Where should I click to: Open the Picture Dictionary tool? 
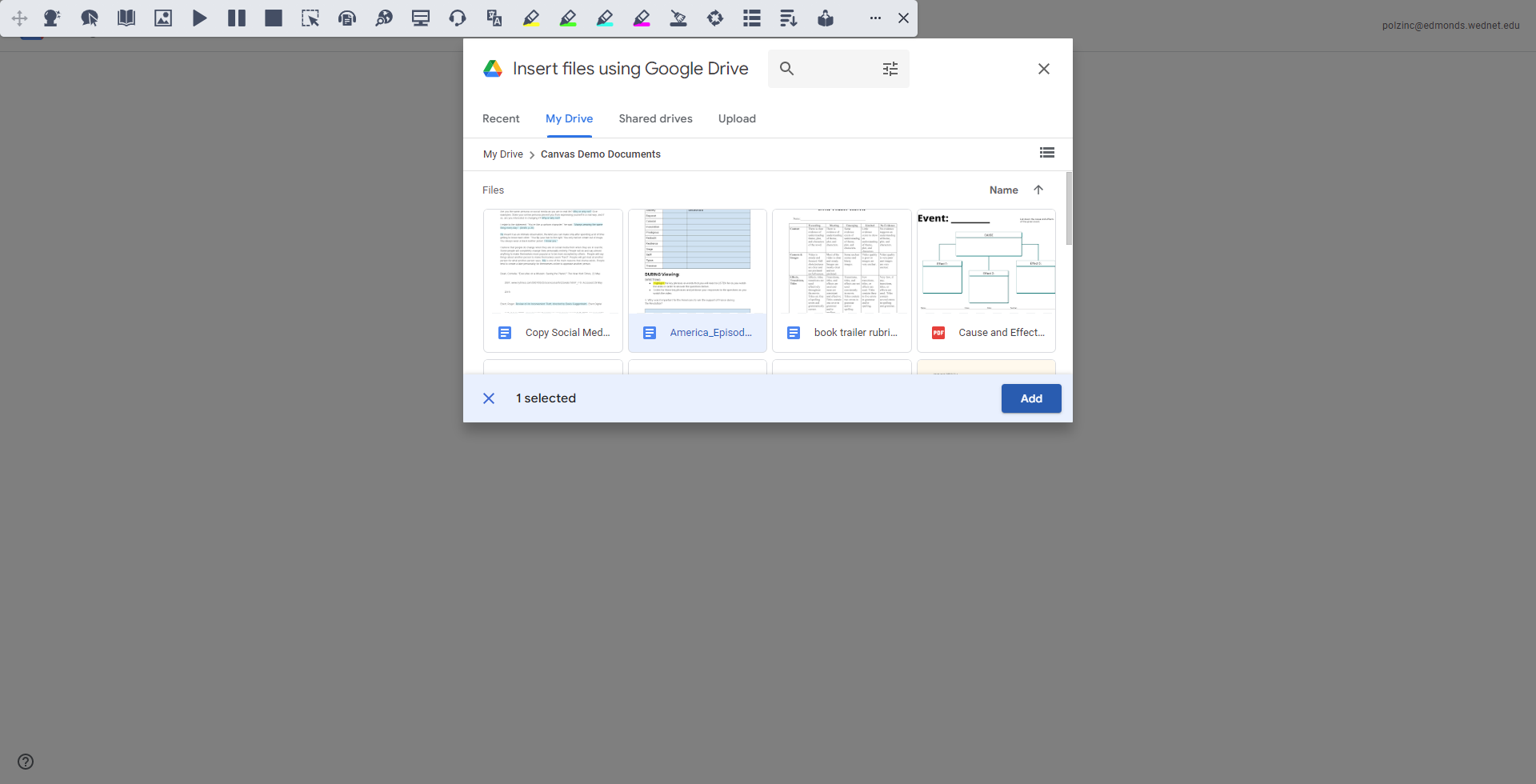tap(163, 18)
